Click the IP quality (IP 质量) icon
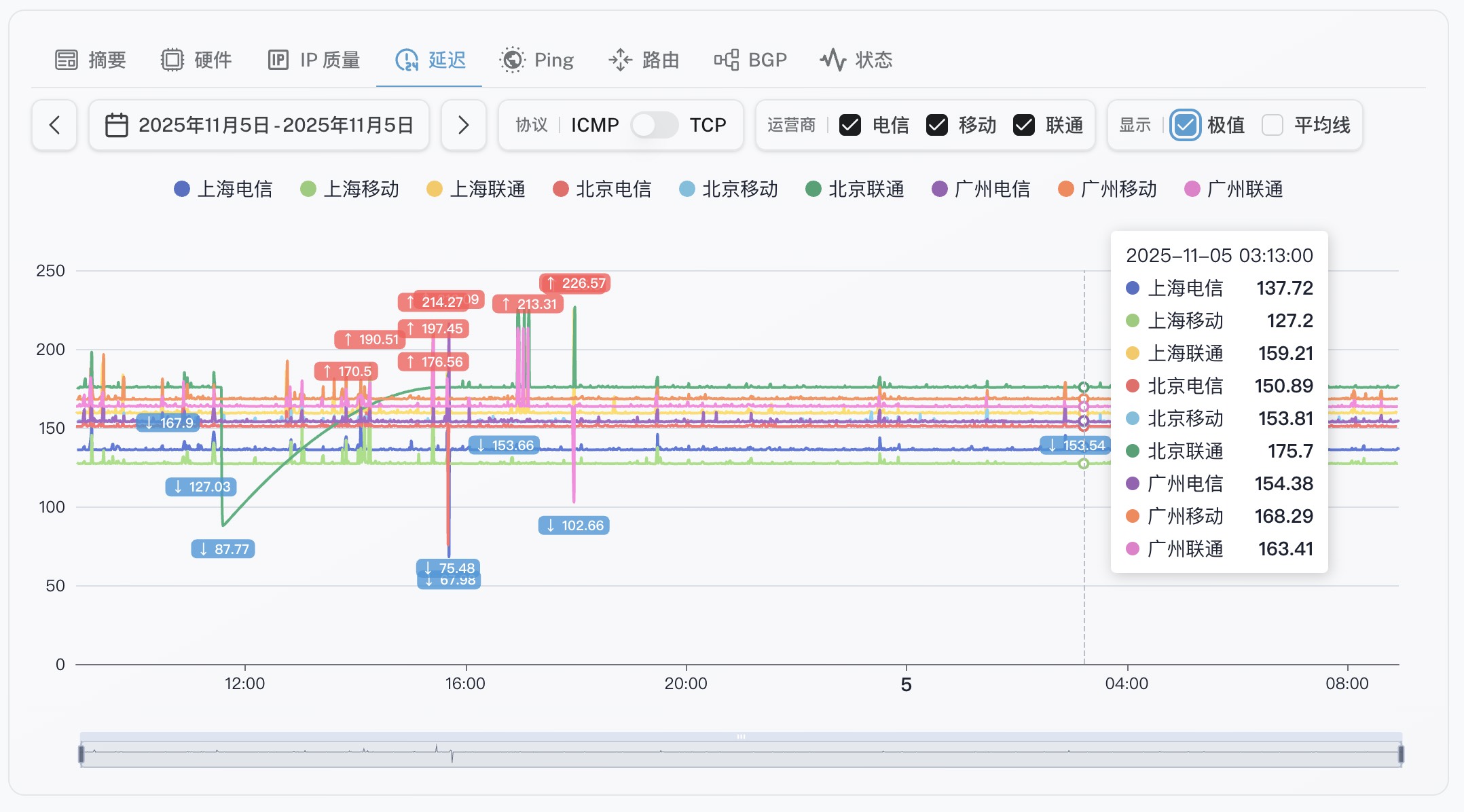Viewport: 1464px width, 812px height. [x=278, y=60]
